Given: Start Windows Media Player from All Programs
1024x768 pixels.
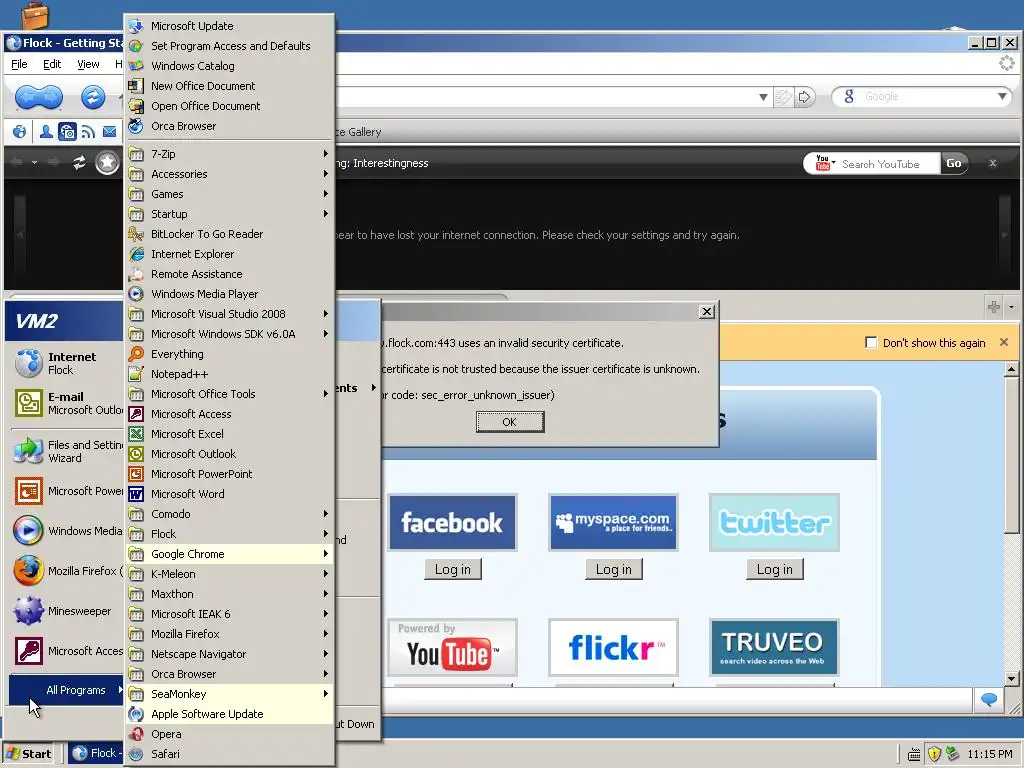Looking at the screenshot, I should tap(230, 294).
